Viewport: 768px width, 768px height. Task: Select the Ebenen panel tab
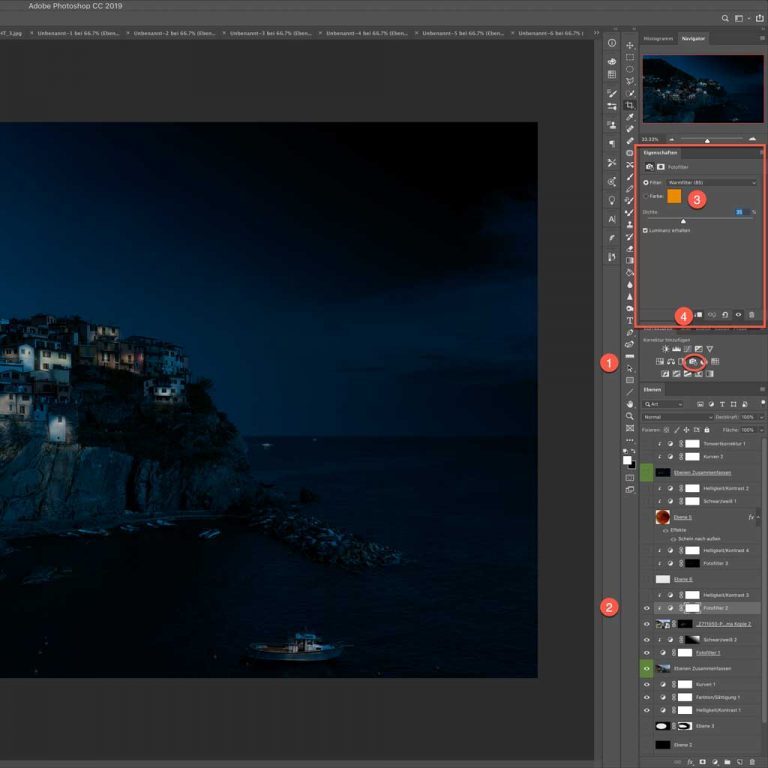[652, 390]
